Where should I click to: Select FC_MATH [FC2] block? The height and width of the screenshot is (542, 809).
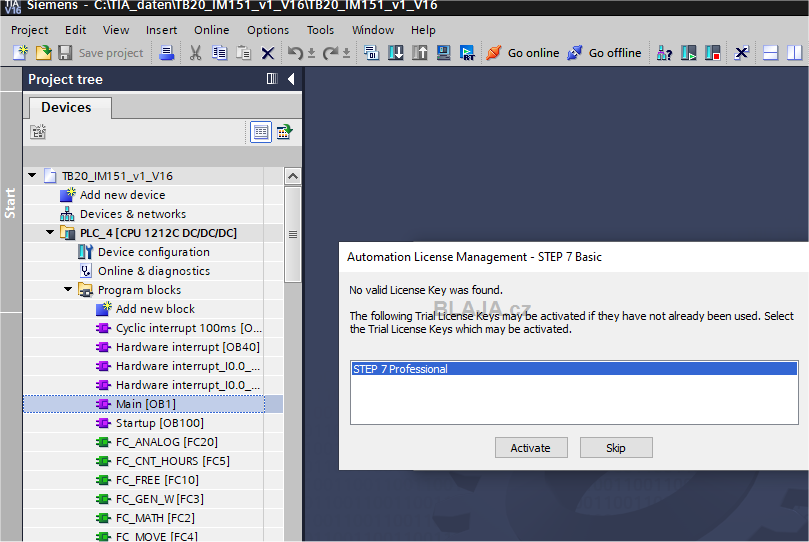point(155,518)
